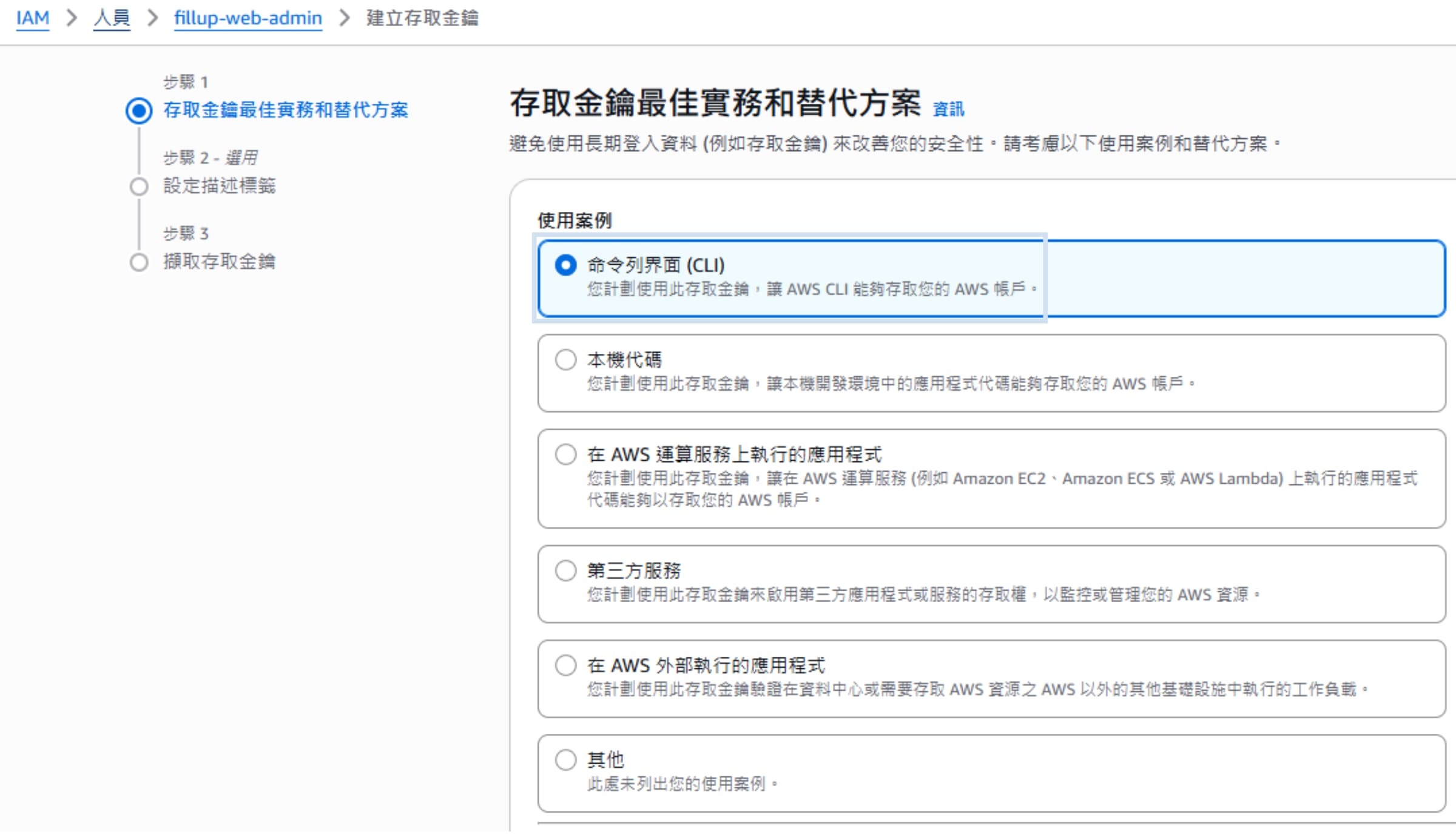This screenshot has height=834, width=1456.
Task: Select the 命令列界面 (CLI) radio button
Action: pos(566,265)
